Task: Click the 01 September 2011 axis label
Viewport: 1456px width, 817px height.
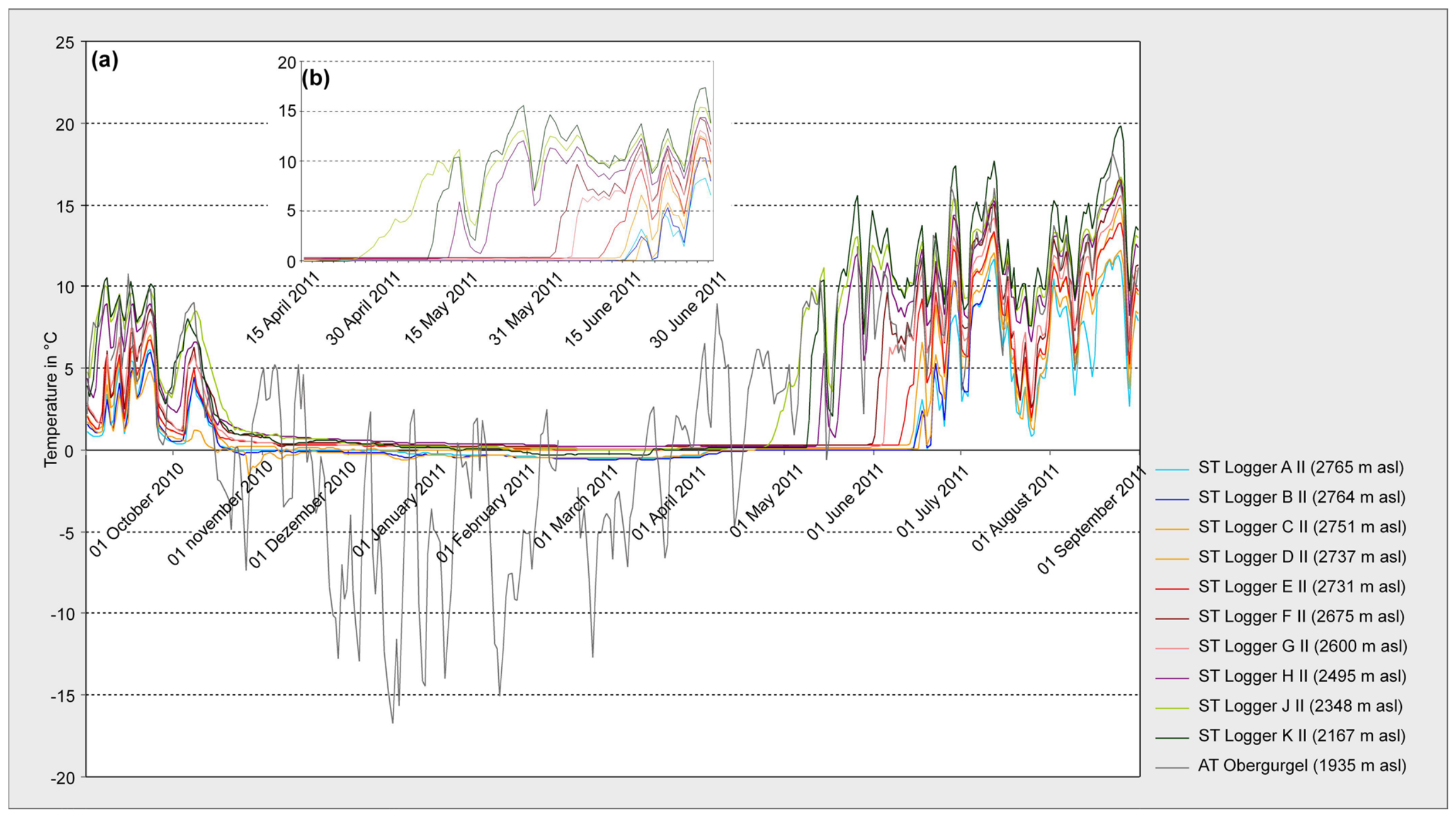Action: [x=1091, y=520]
